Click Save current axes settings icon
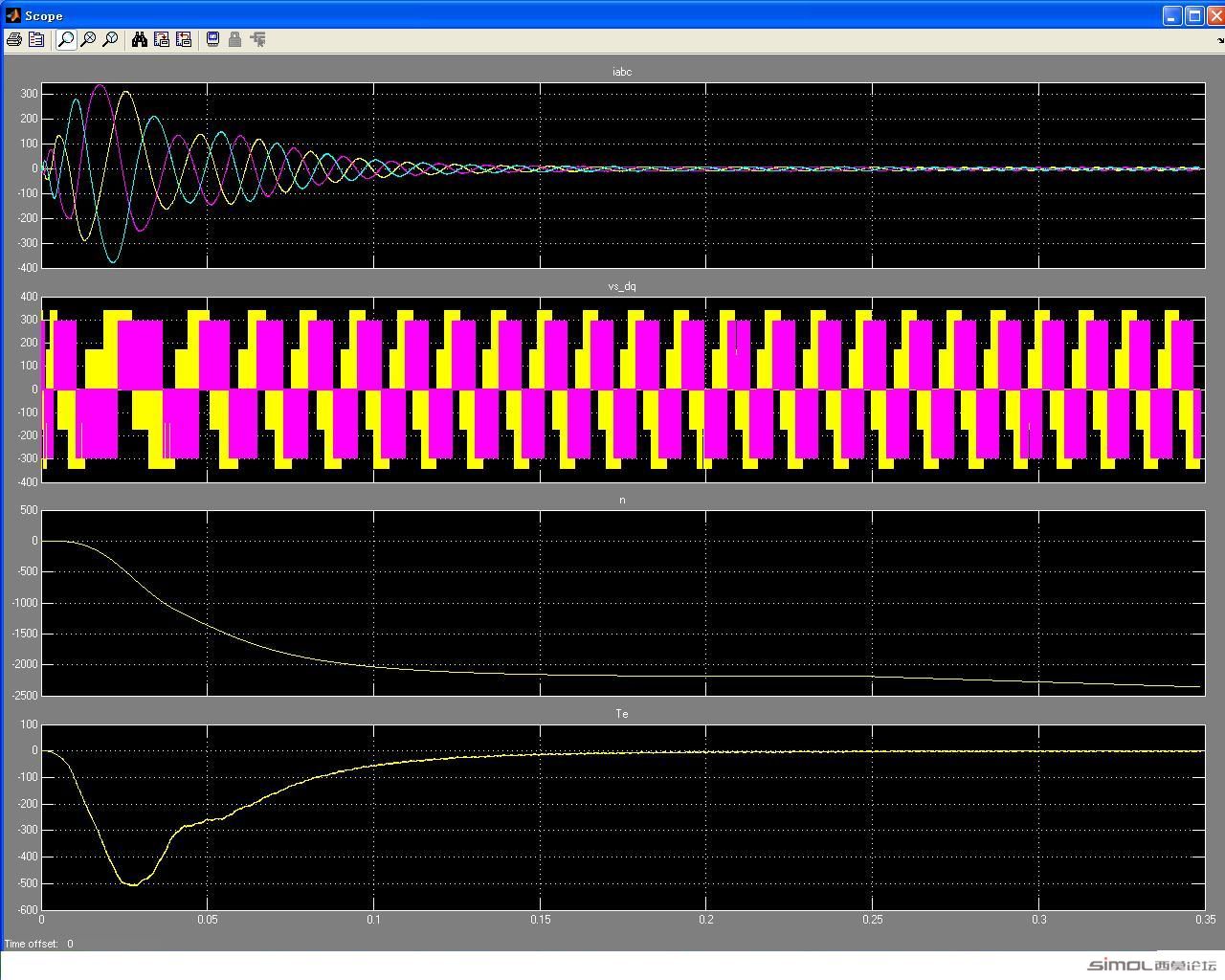 point(162,39)
